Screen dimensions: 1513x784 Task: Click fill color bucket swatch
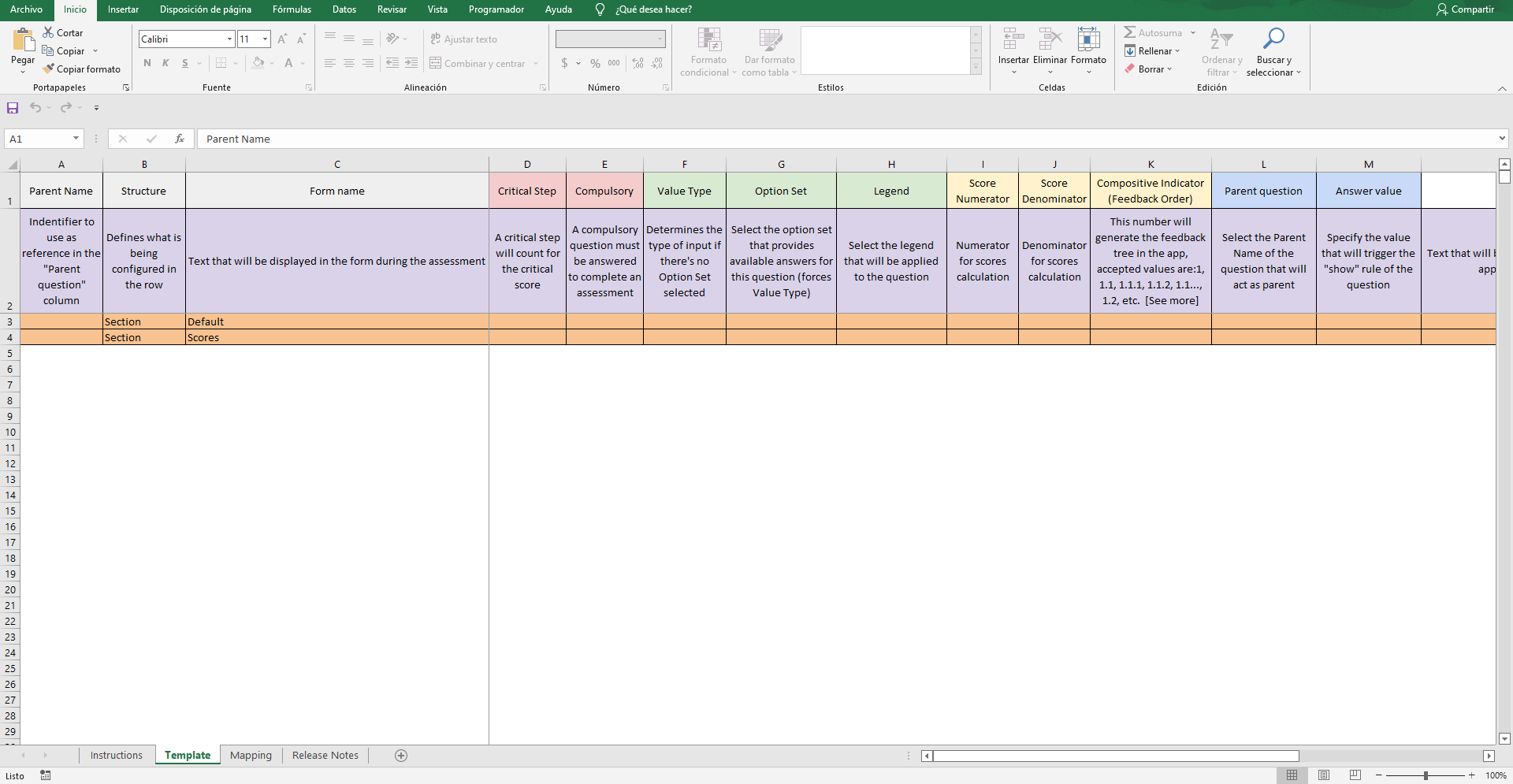(258, 63)
